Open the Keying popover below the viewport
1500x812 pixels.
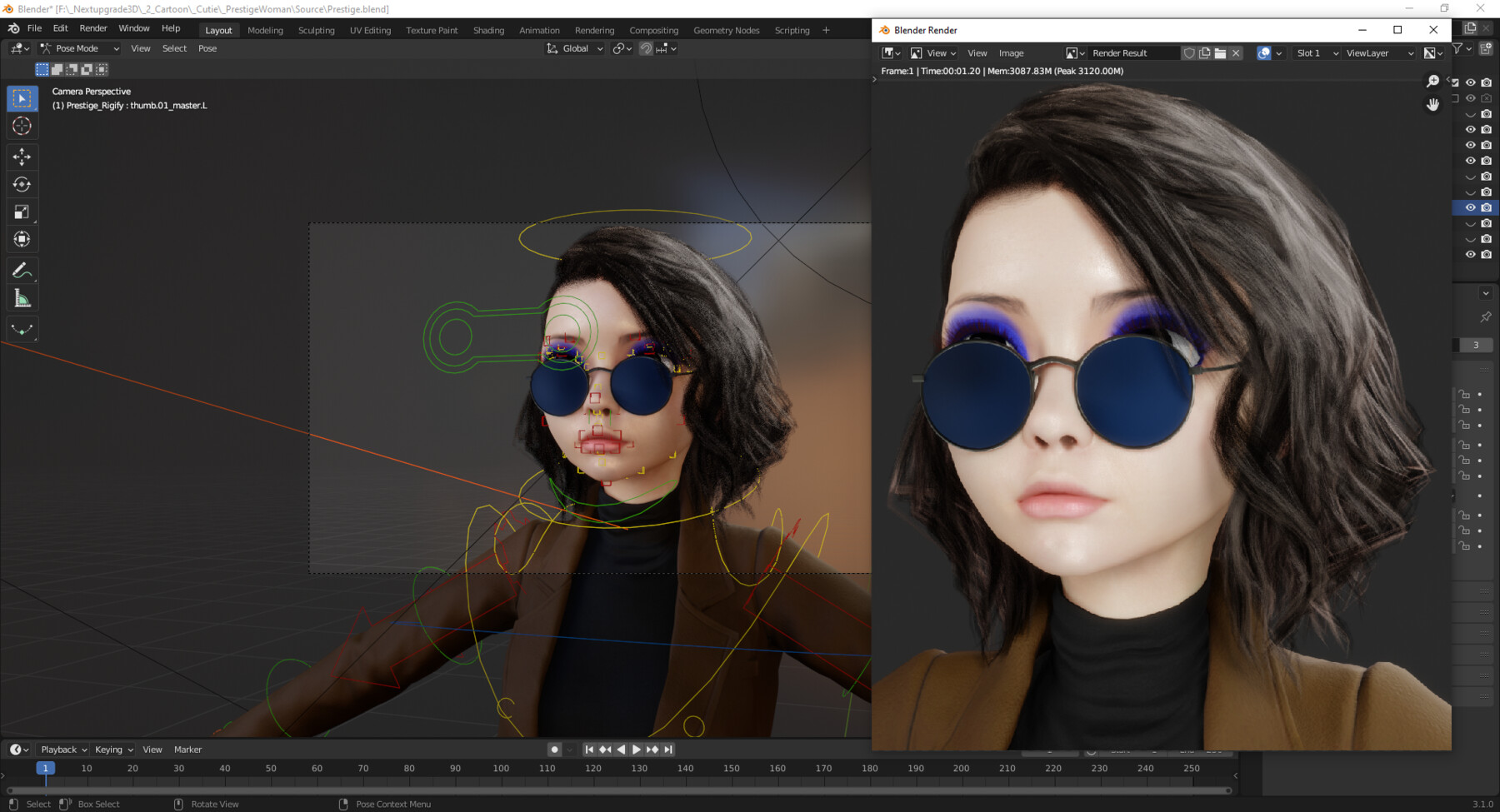click(x=112, y=749)
